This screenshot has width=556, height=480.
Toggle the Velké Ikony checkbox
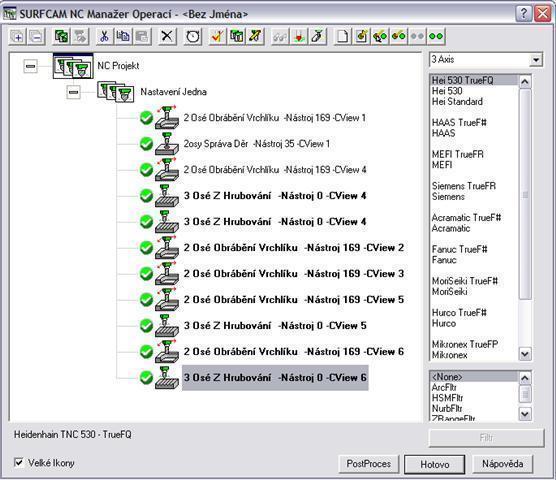click(x=19, y=463)
